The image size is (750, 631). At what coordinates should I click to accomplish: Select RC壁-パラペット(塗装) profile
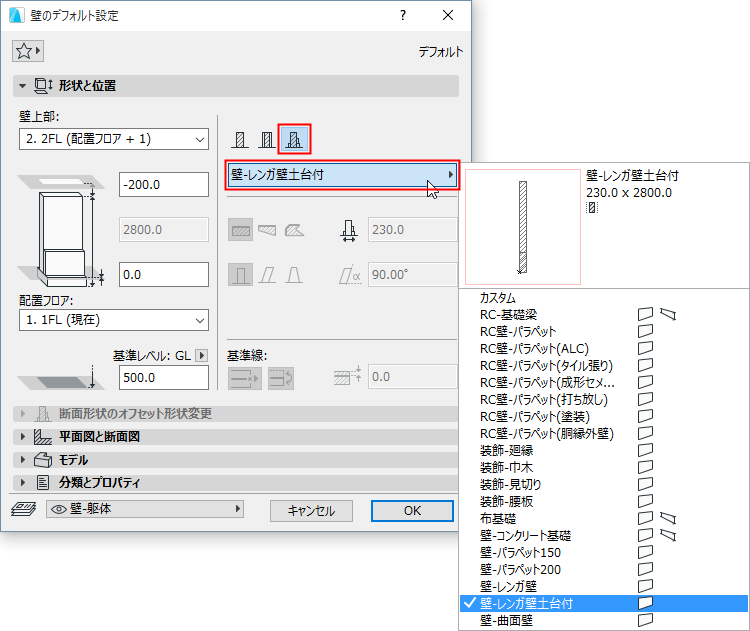(x=604, y=416)
